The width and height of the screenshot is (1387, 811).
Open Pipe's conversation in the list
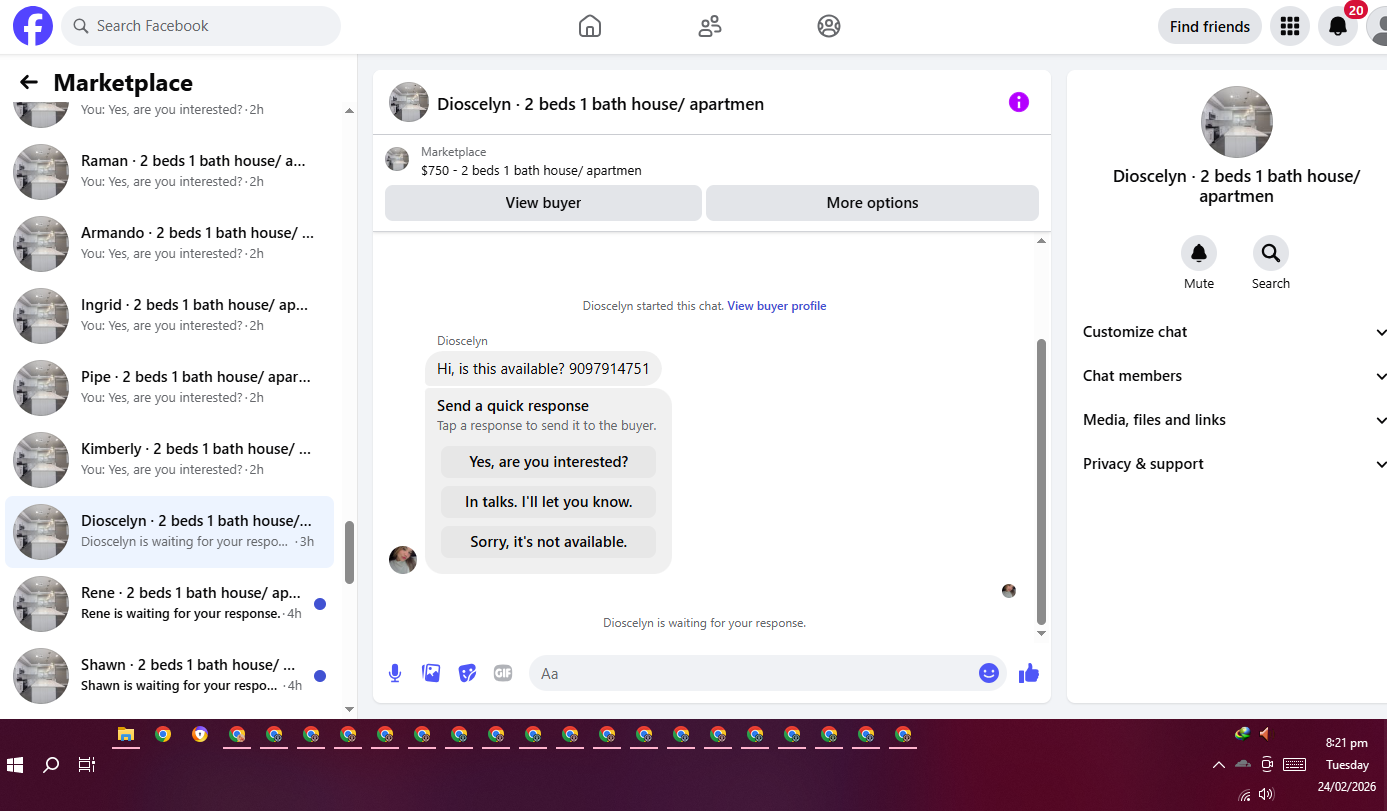pos(170,388)
